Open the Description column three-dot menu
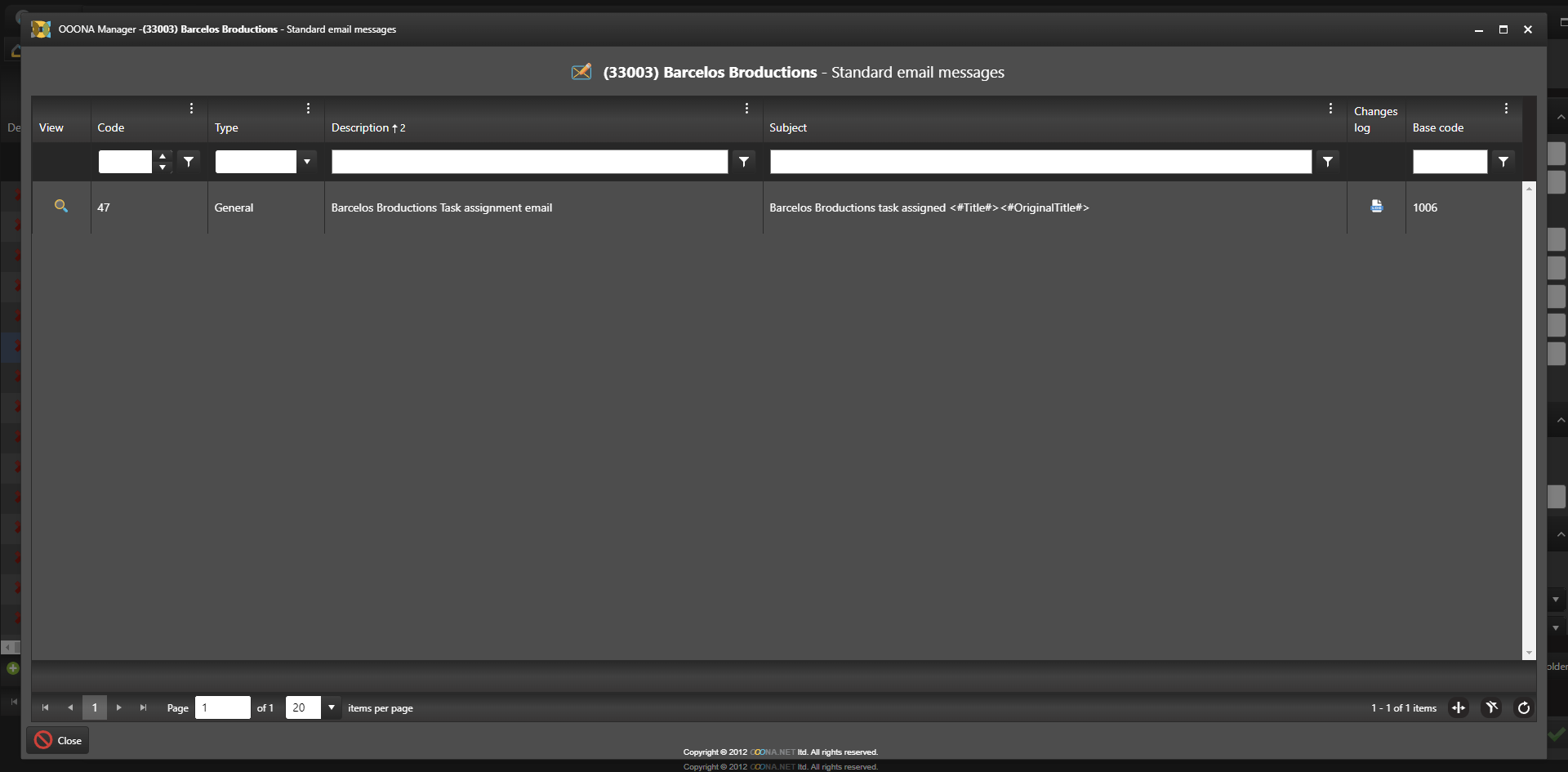The width and height of the screenshot is (1568, 772). [746, 109]
